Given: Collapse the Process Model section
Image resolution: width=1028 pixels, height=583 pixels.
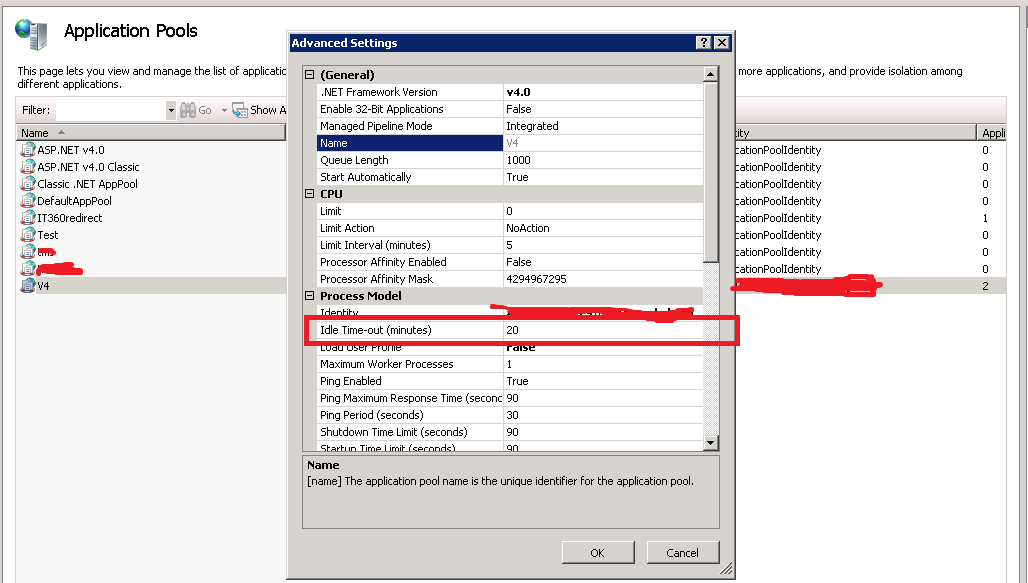Looking at the screenshot, I should click(x=309, y=295).
